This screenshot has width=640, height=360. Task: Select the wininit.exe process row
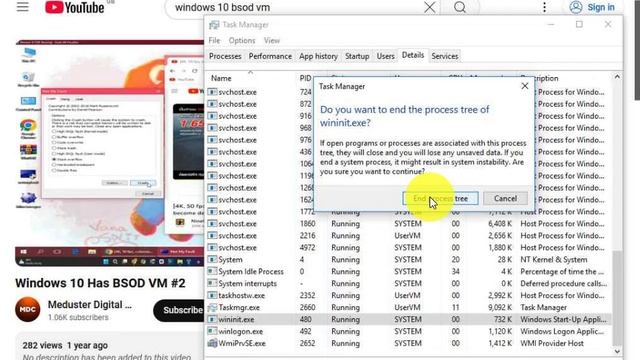(x=409, y=319)
